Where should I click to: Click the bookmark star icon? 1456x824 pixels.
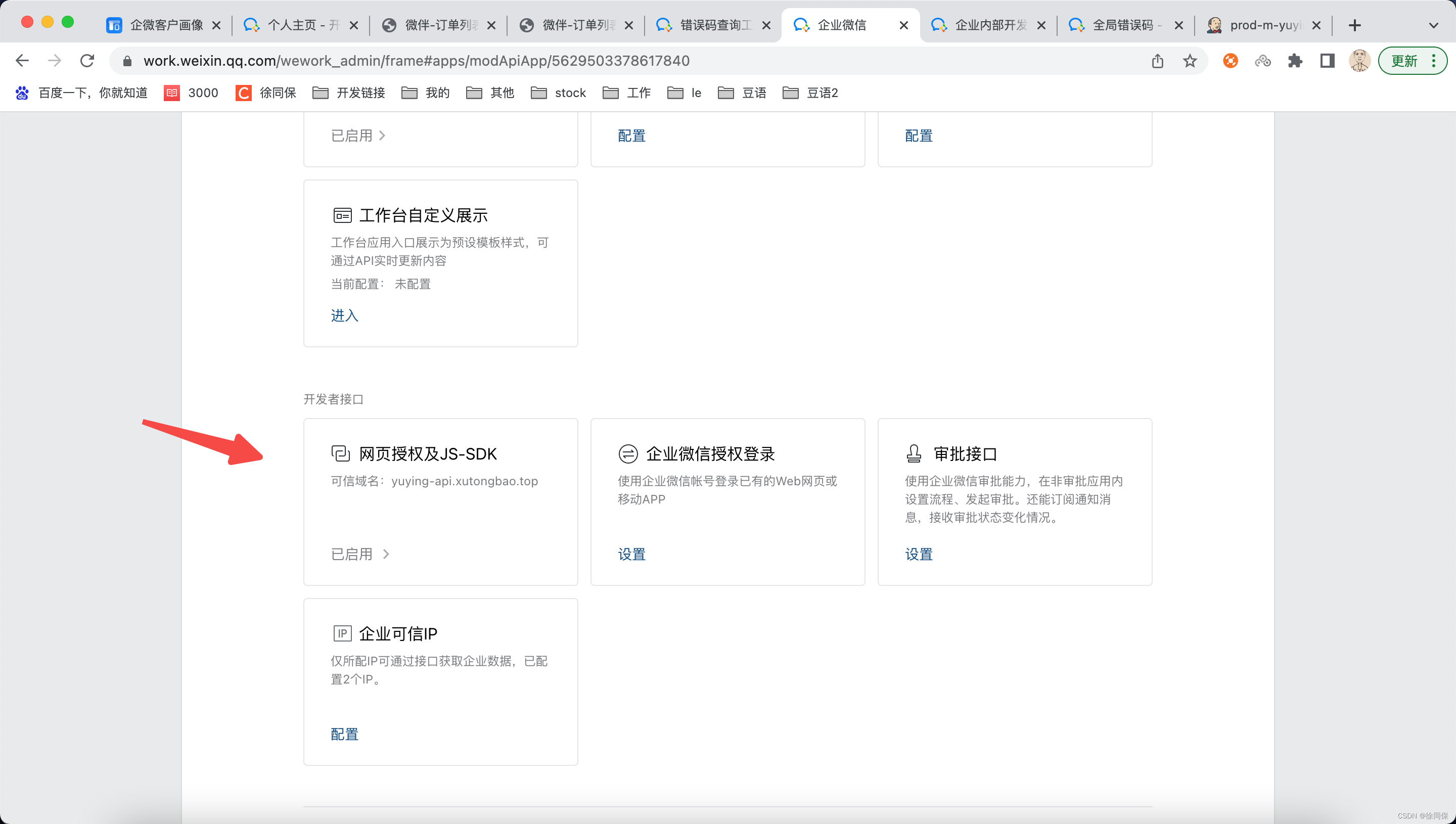[x=1190, y=61]
